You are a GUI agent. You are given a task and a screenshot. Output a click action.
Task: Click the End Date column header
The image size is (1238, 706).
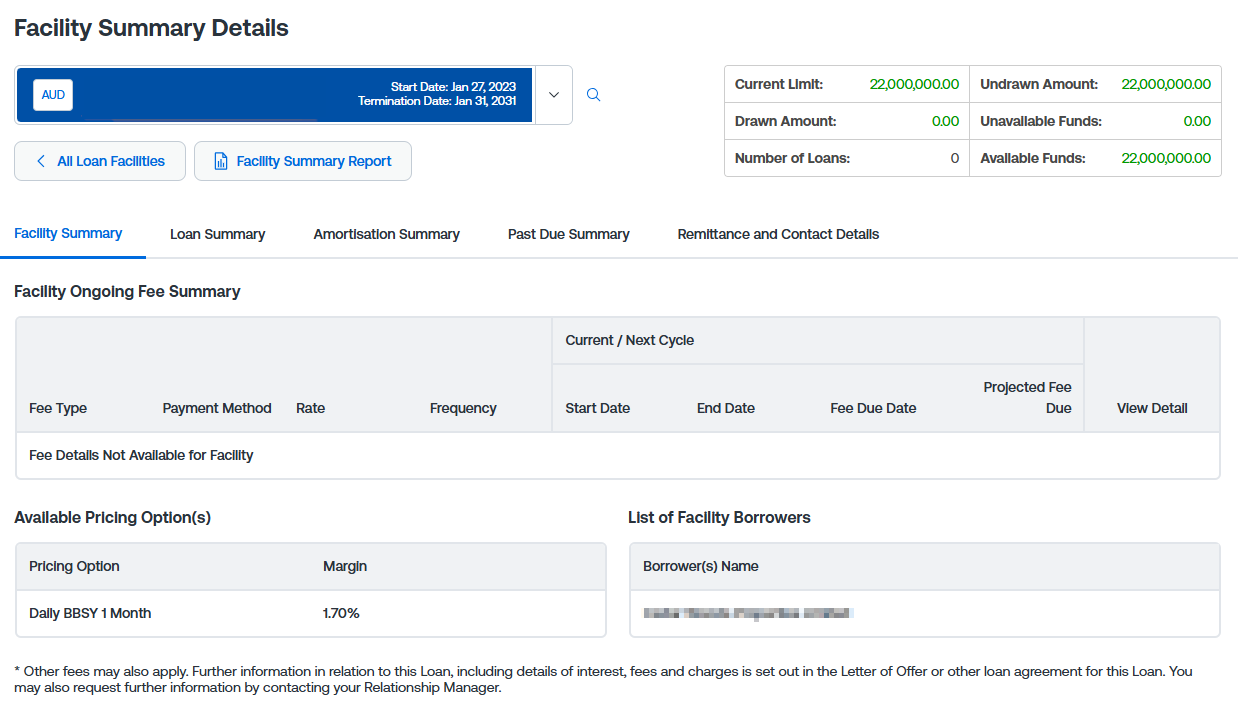tap(726, 408)
